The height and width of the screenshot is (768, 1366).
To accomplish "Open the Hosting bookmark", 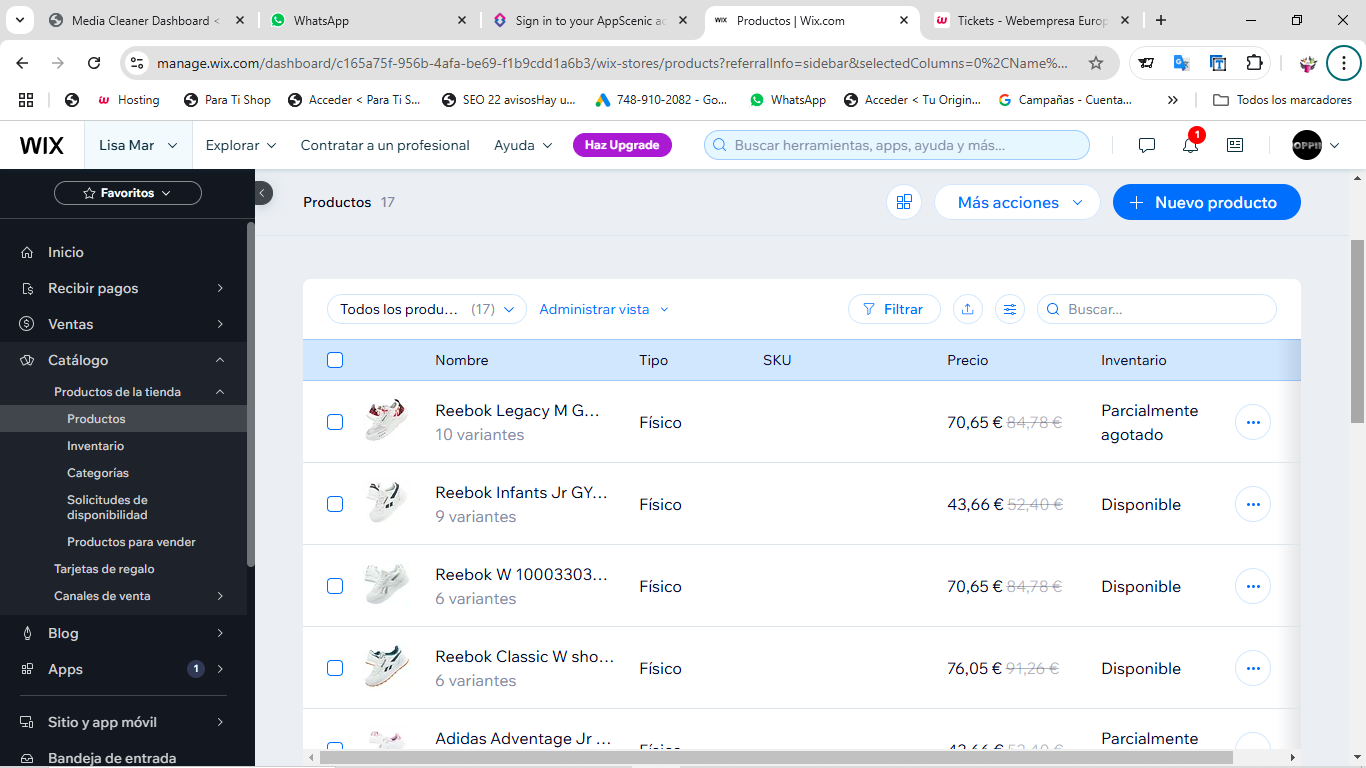I will coord(128,100).
